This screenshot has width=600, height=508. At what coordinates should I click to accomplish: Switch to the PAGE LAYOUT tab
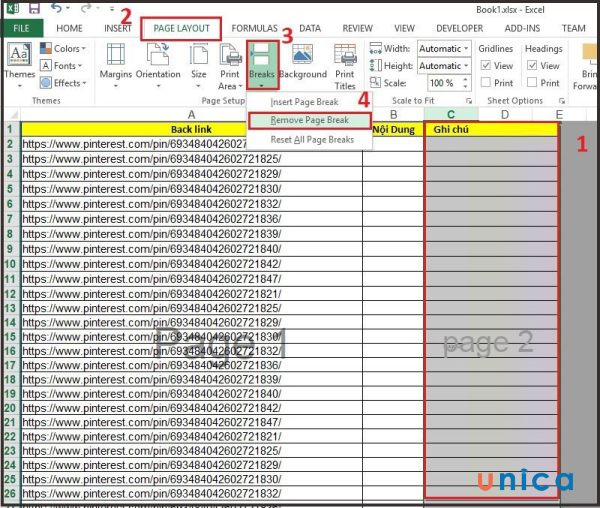181,28
